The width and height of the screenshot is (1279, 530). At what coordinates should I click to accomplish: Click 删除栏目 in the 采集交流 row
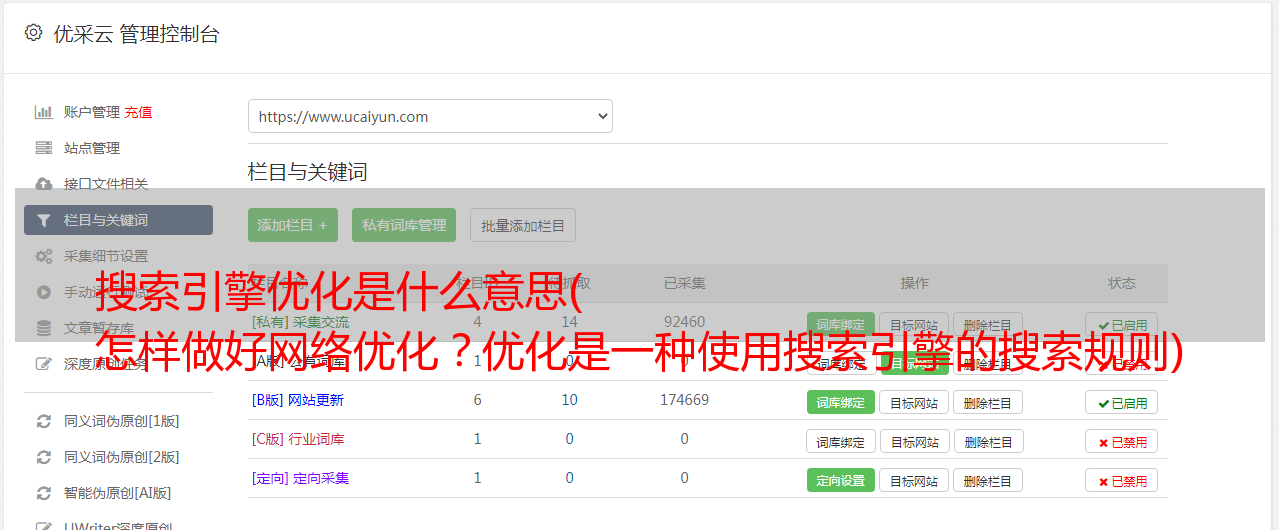tap(988, 325)
